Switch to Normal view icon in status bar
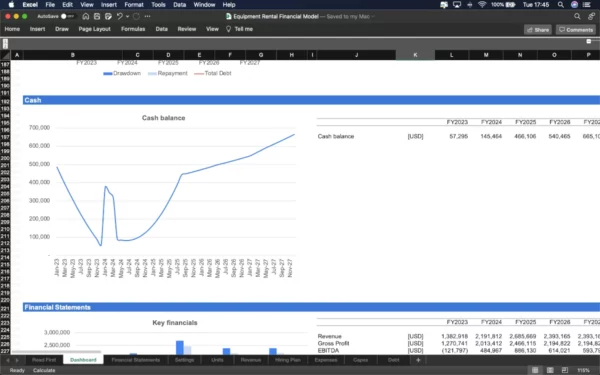Image resolution: width=600 pixels, height=375 pixels. coord(535,370)
